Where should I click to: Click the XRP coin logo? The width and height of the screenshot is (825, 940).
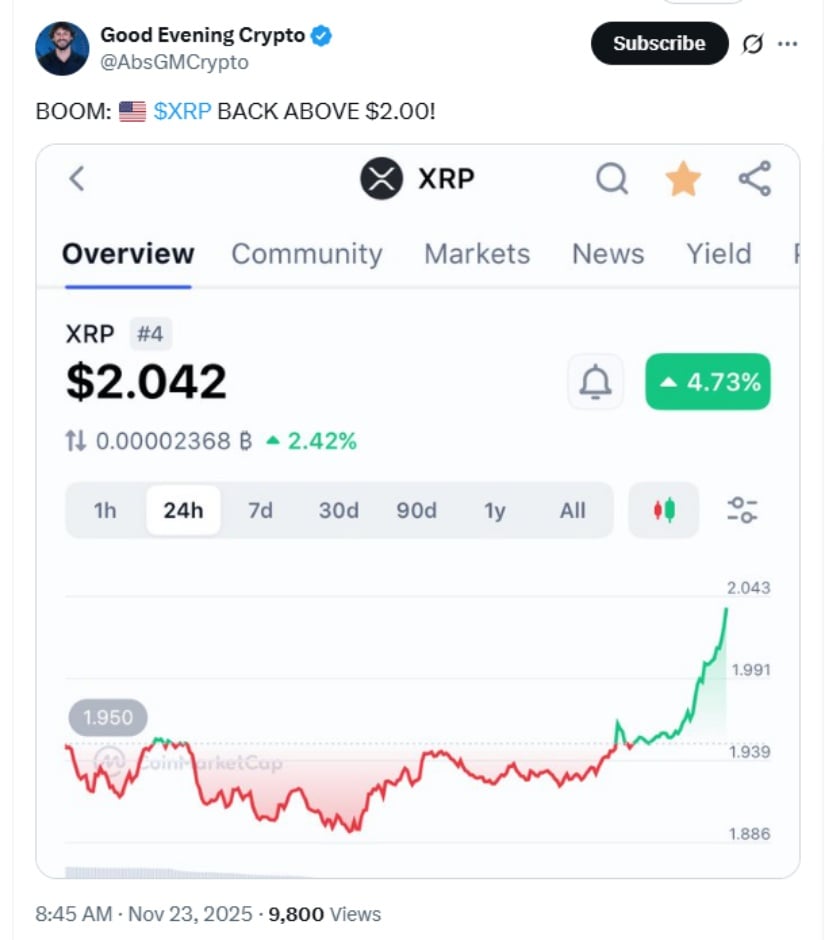pos(381,179)
